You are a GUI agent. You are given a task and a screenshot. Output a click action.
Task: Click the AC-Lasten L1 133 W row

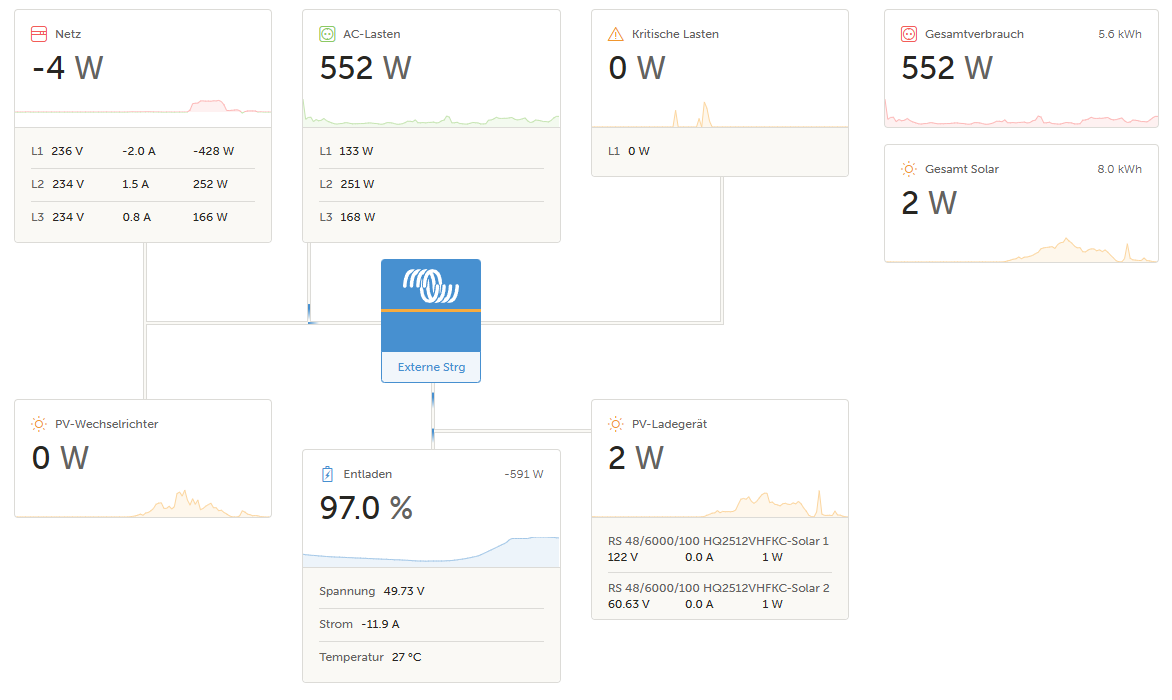[x=431, y=151]
